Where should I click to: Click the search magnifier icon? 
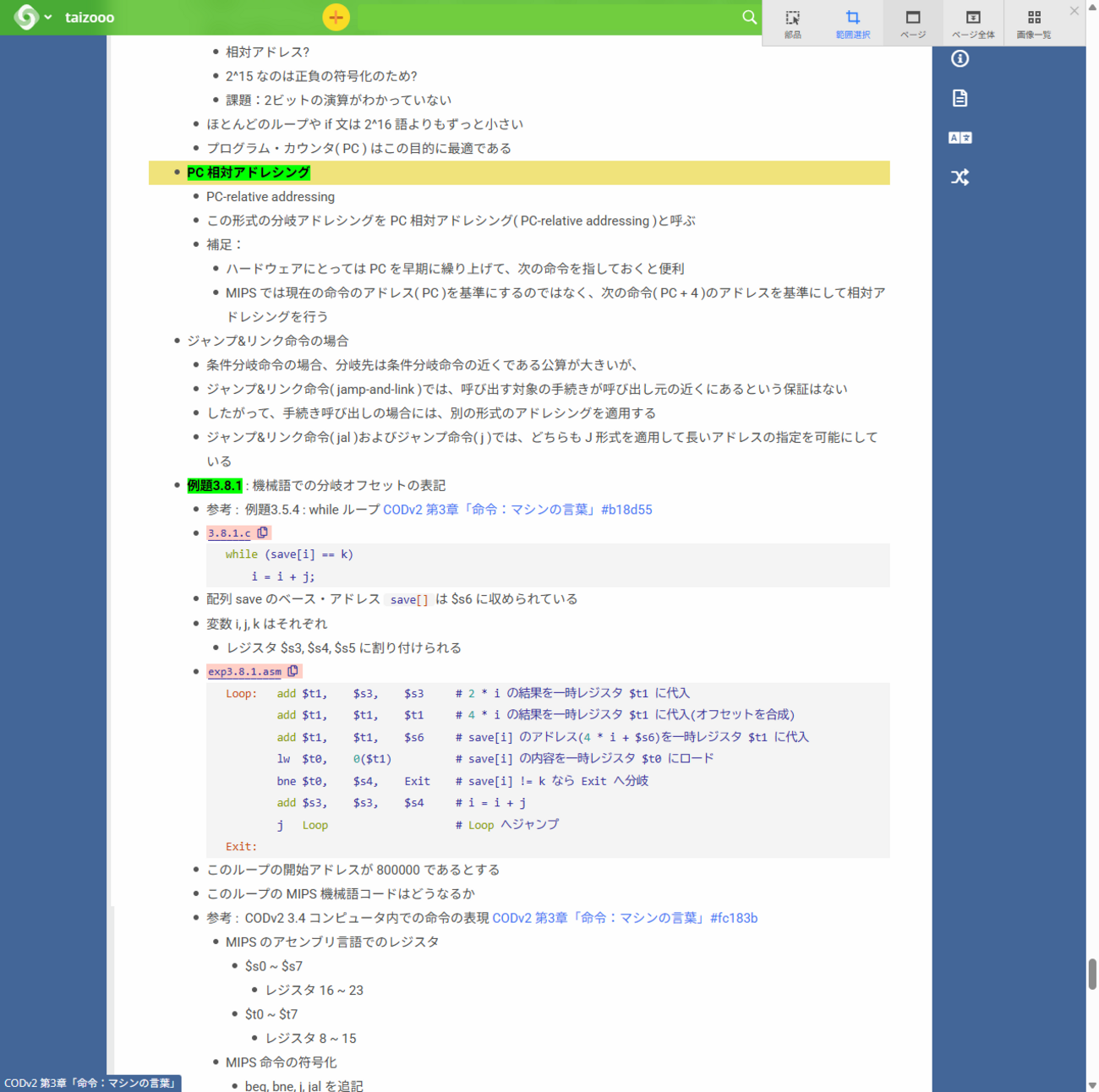749,17
